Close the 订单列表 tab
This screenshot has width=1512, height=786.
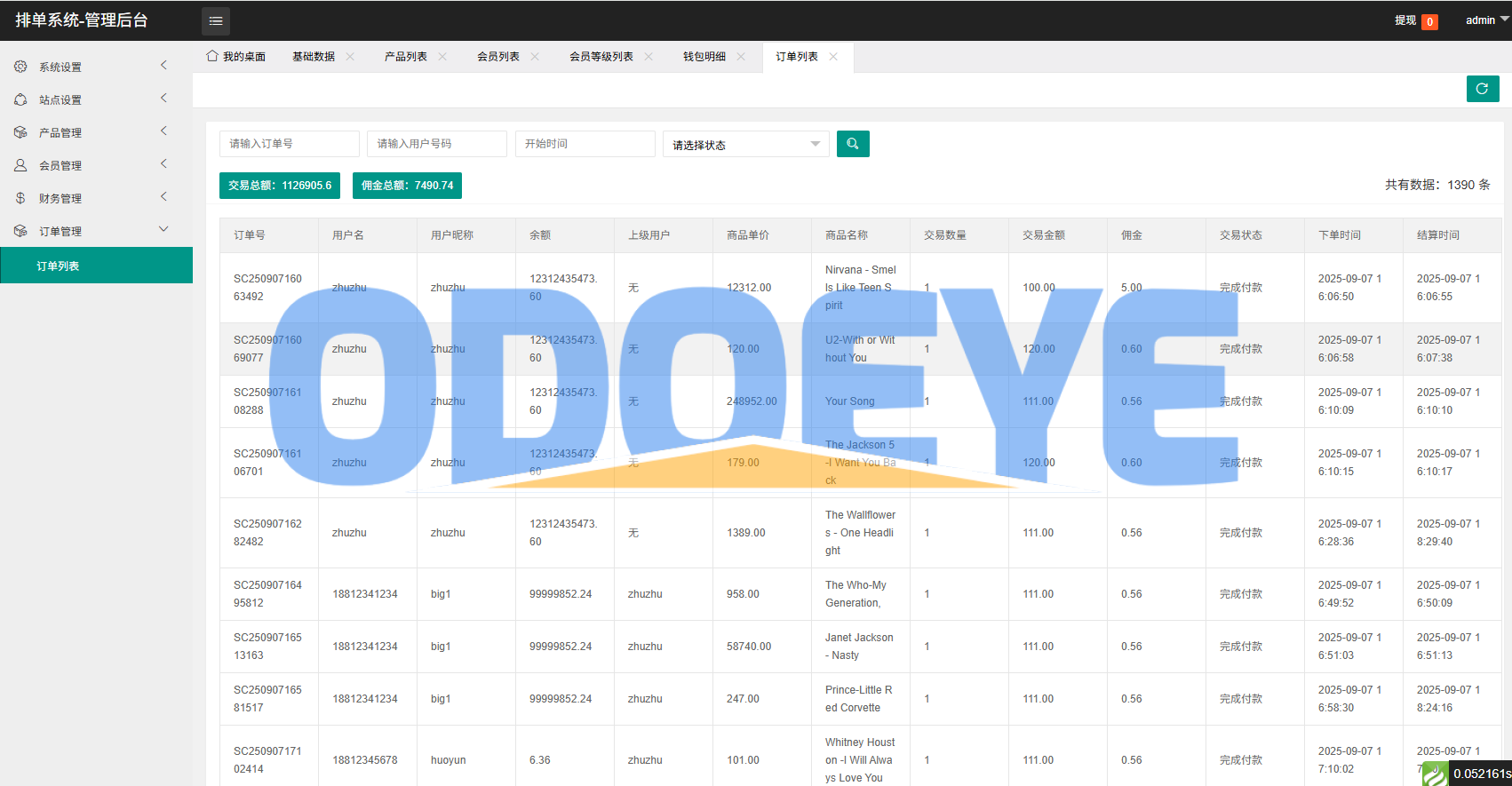833,57
